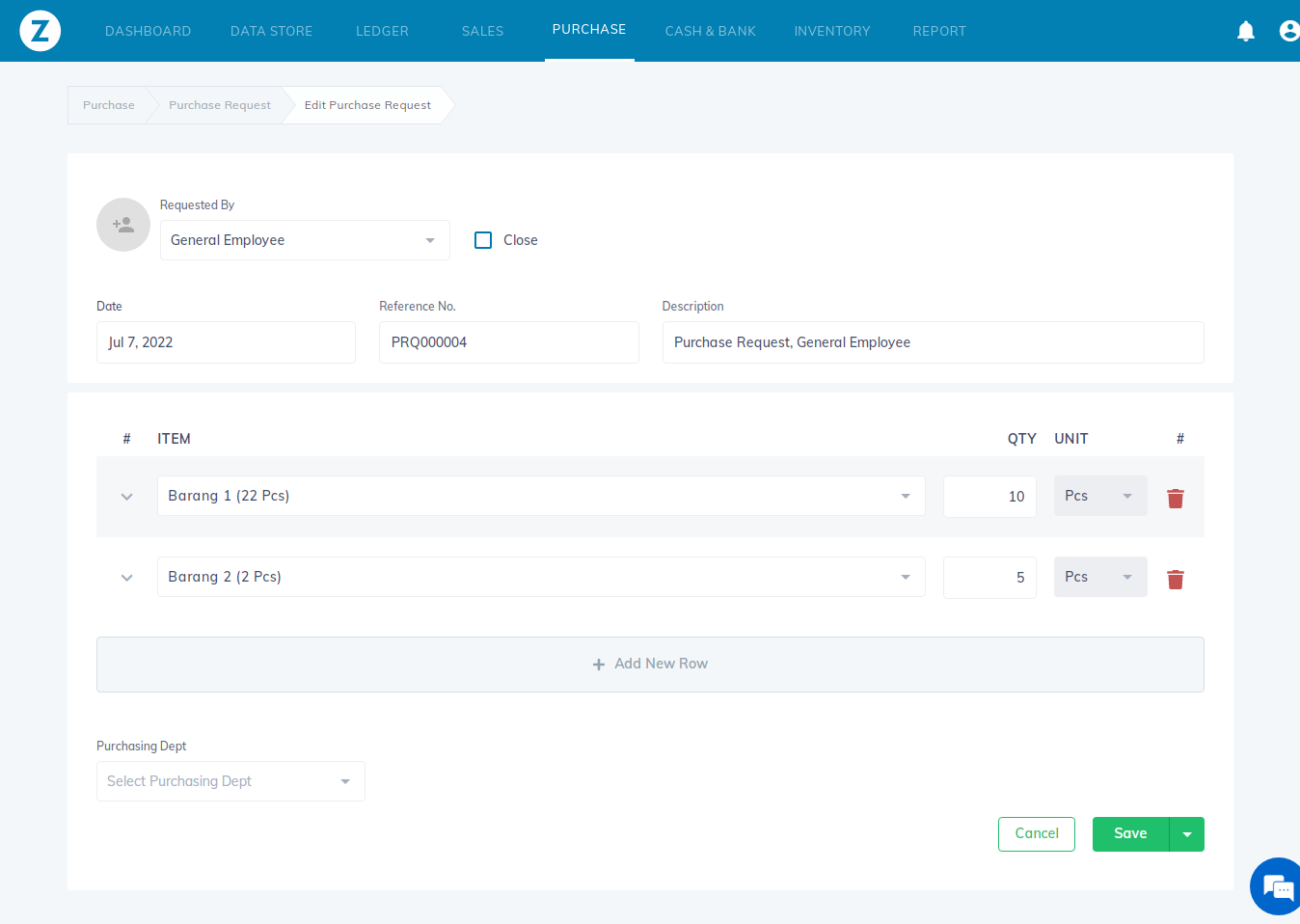This screenshot has height=924, width=1300.
Task: Click the Edit Purchase Request breadcrumb
Action: (367, 105)
